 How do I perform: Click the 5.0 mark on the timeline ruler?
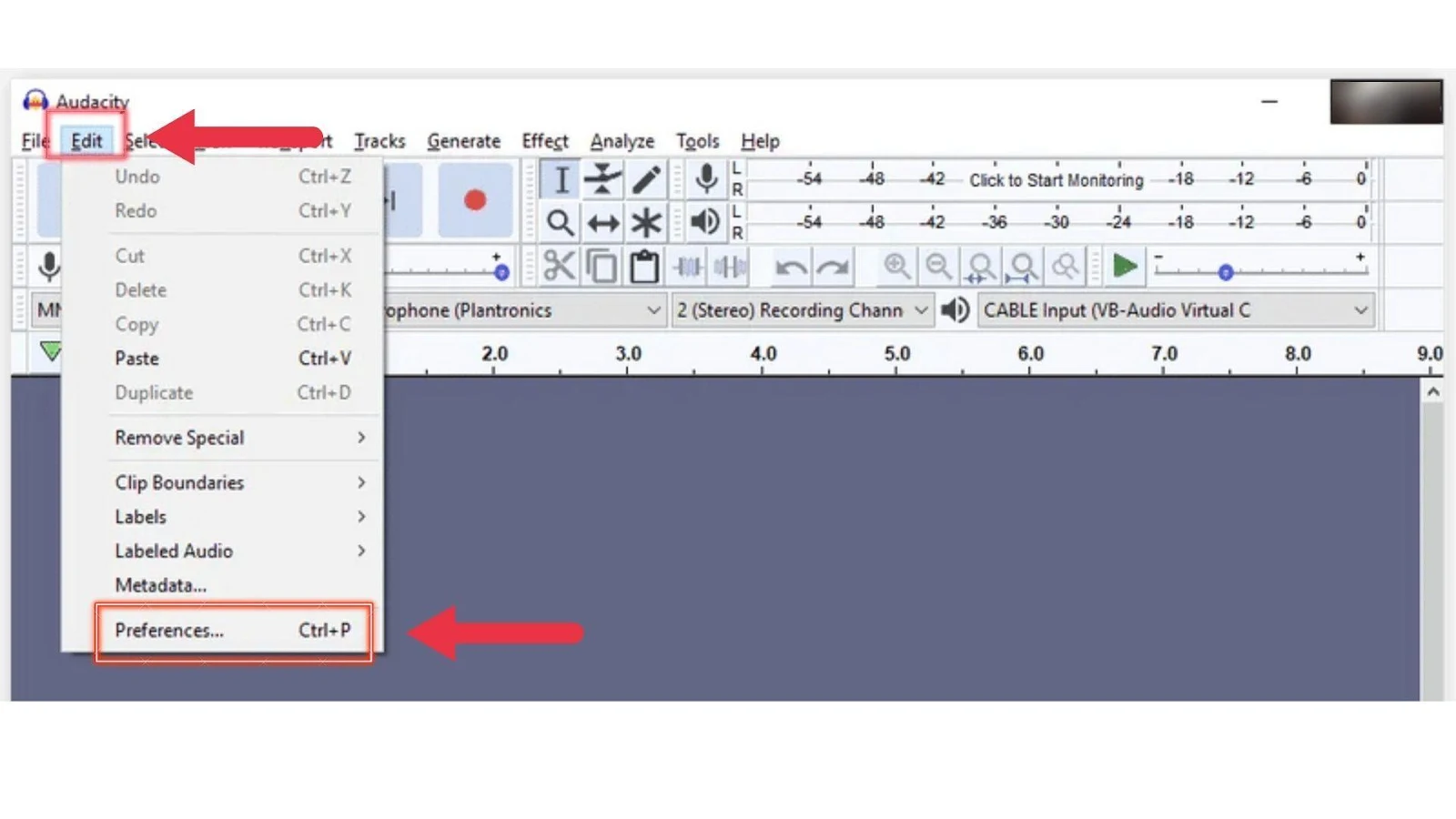pyautogui.click(x=897, y=354)
